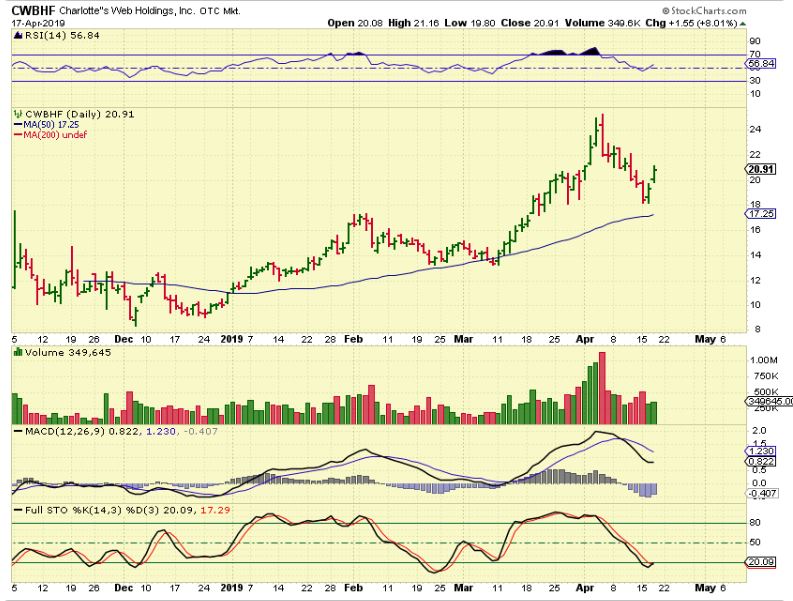Click the green up-arrow beside the change percentage
The height and width of the screenshot is (601, 793).
tap(742, 23)
